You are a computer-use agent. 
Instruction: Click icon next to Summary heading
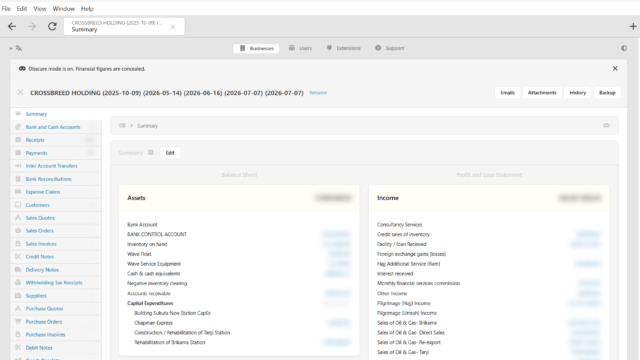click(x=151, y=153)
